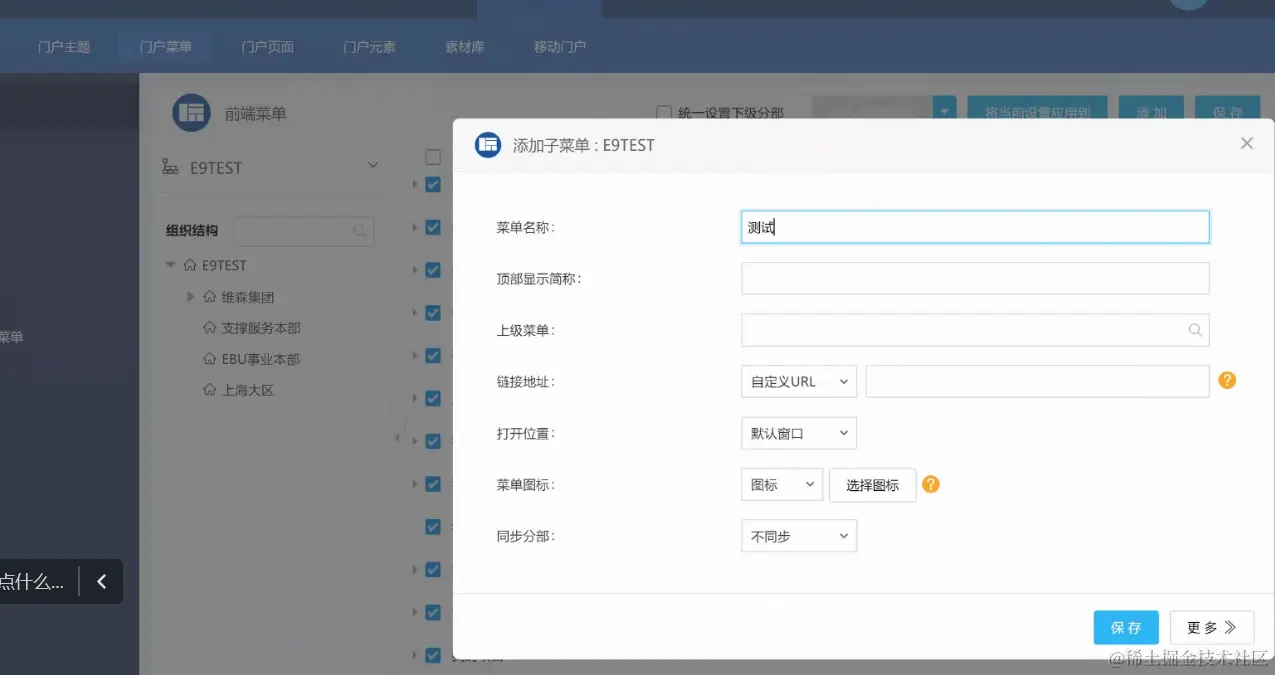
Task: Open the 自定义URL link type dropdown
Action: click(x=799, y=381)
